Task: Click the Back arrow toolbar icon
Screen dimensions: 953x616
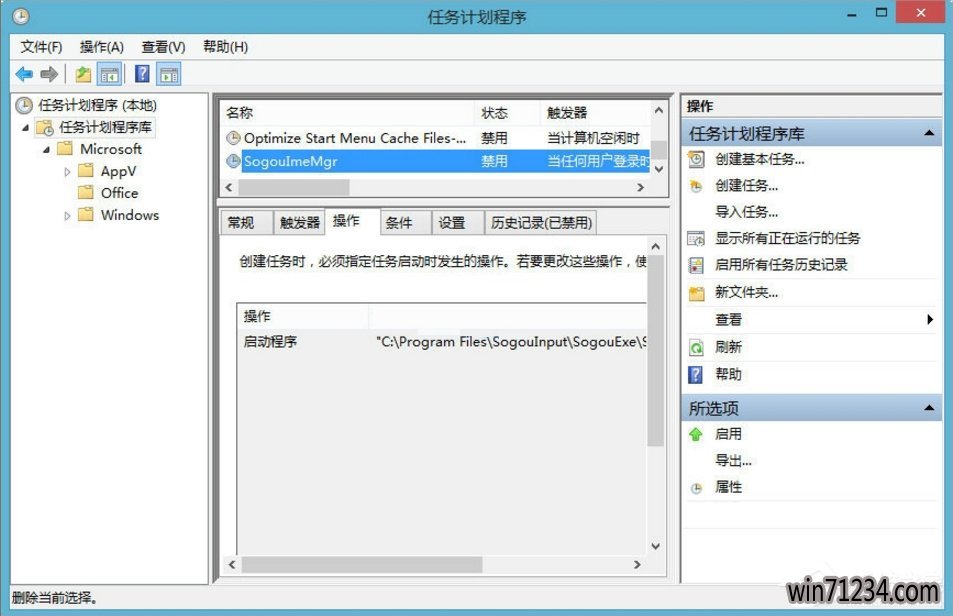Action: 24,74
